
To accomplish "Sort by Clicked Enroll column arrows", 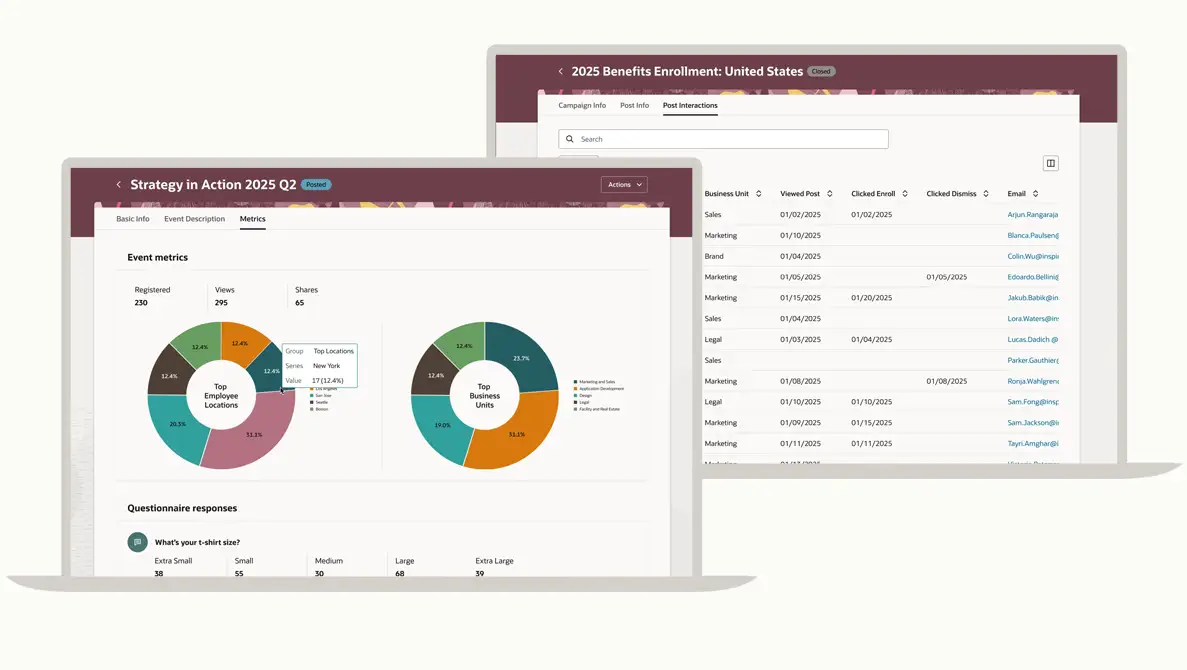I will pyautogui.click(x=904, y=194).
